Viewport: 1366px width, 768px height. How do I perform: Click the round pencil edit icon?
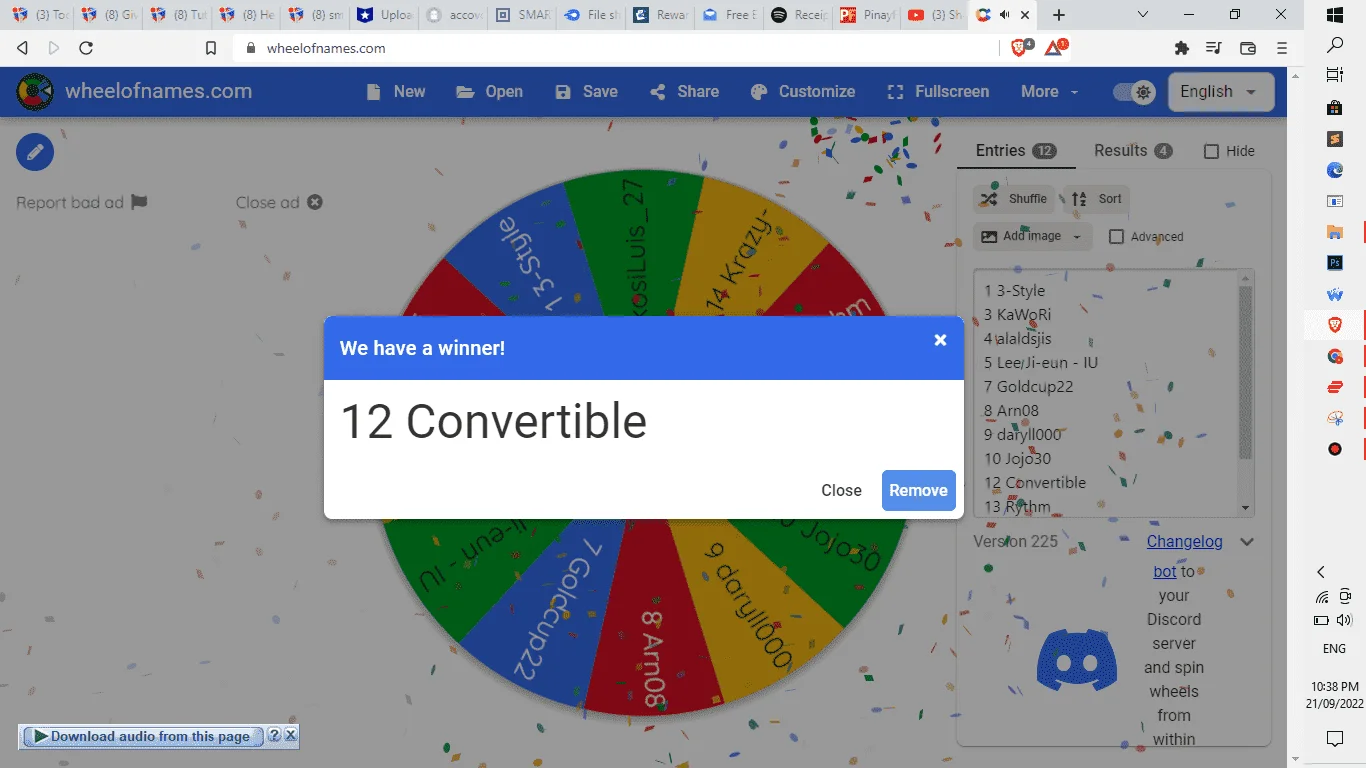tap(35, 152)
